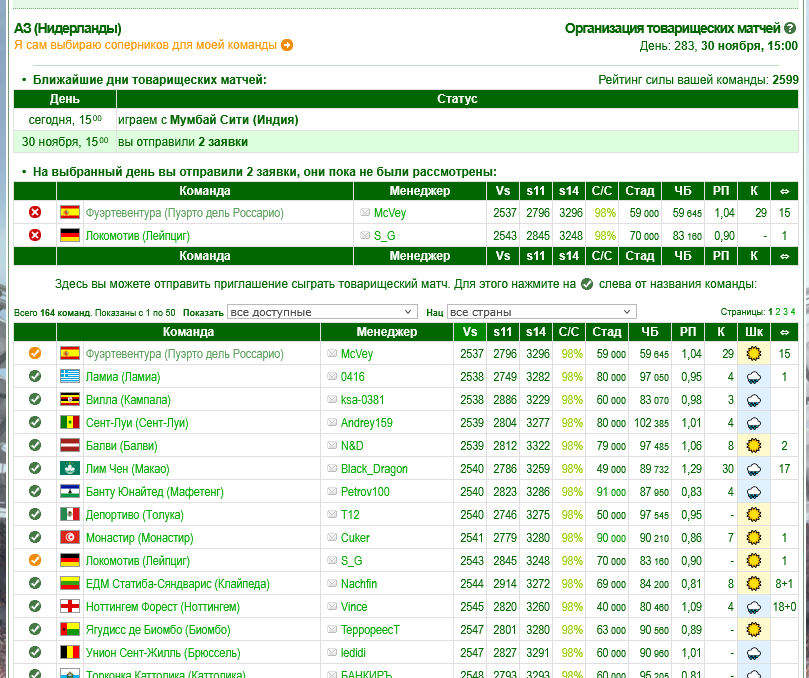
Task: Click envelope icon next to Nachfin
Action: pyautogui.click(x=332, y=583)
